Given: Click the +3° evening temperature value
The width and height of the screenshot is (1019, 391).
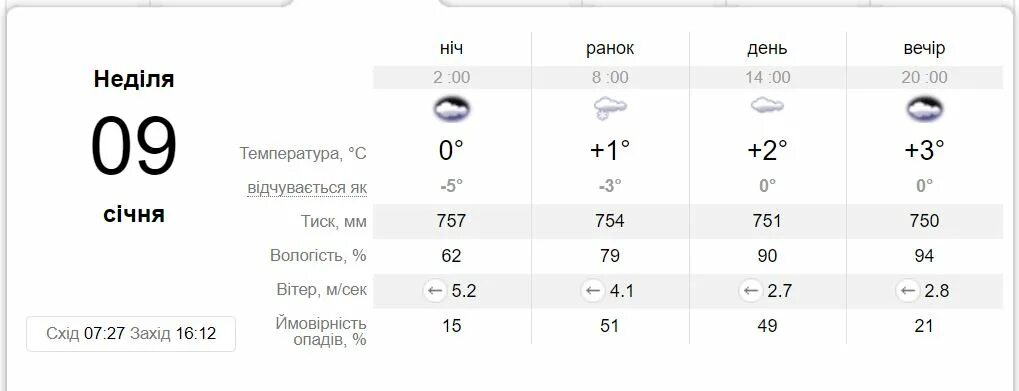Looking at the screenshot, I should point(924,150).
